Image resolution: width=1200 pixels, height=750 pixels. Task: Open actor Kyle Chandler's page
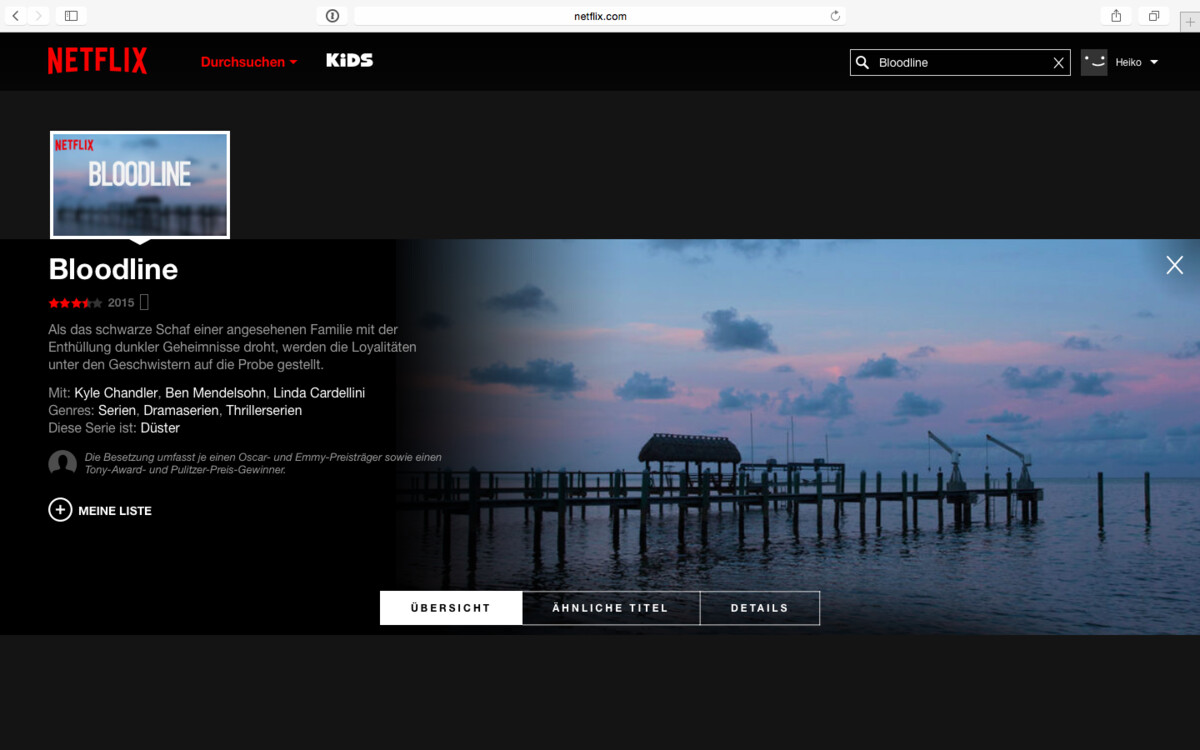[x=116, y=393]
